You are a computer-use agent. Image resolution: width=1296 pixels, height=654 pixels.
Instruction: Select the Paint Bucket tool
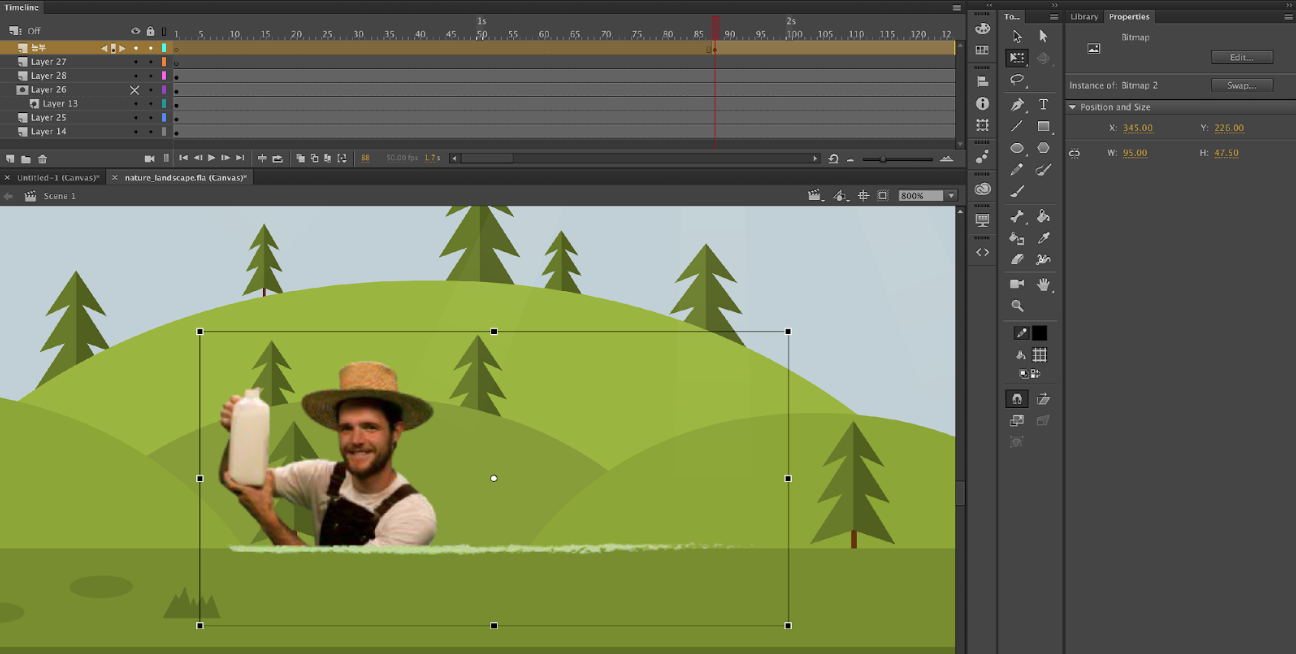(x=1043, y=216)
